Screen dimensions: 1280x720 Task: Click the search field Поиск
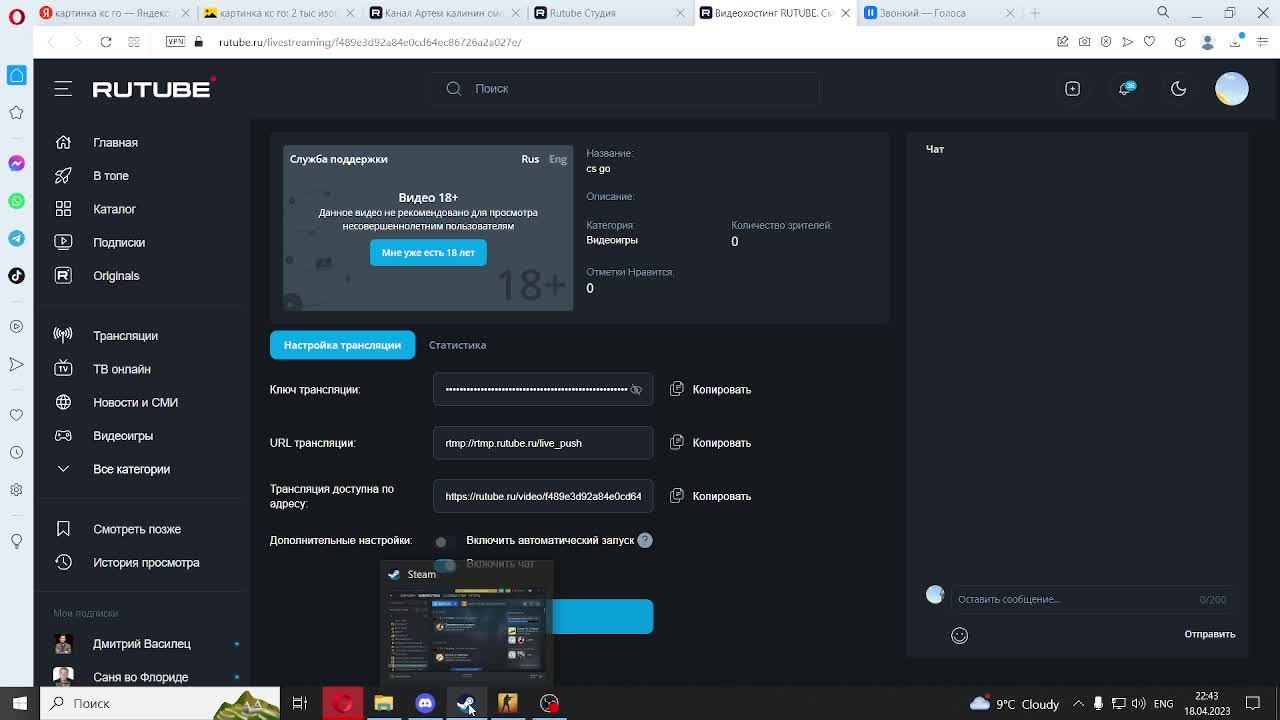coord(627,89)
